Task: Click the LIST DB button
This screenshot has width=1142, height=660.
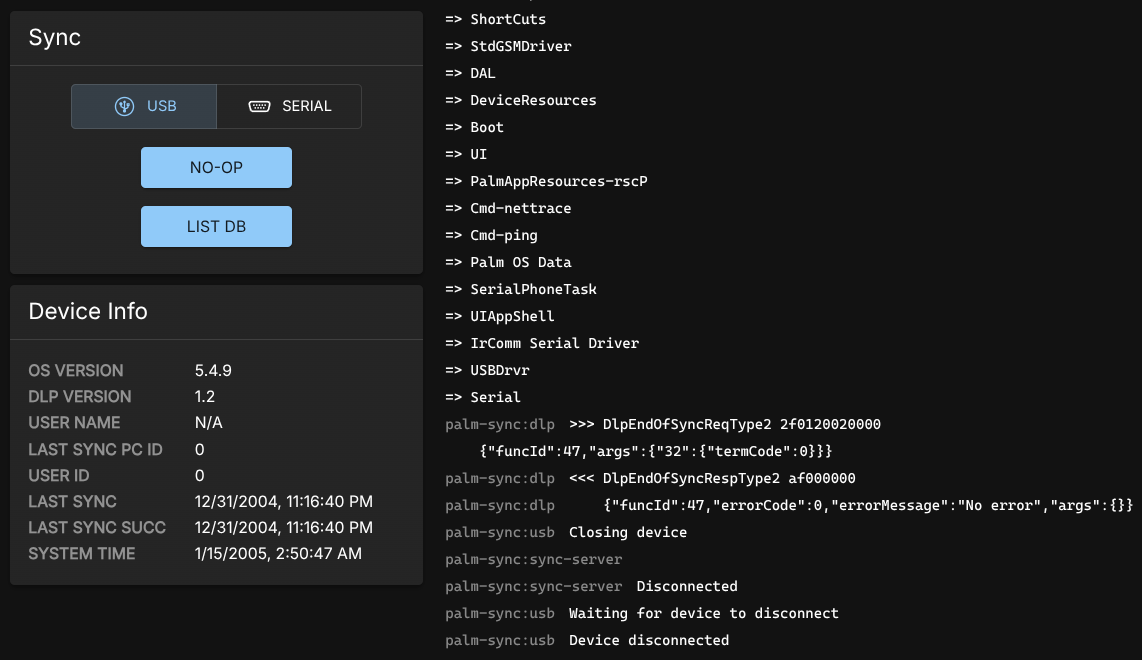Action: pyautogui.click(x=216, y=226)
